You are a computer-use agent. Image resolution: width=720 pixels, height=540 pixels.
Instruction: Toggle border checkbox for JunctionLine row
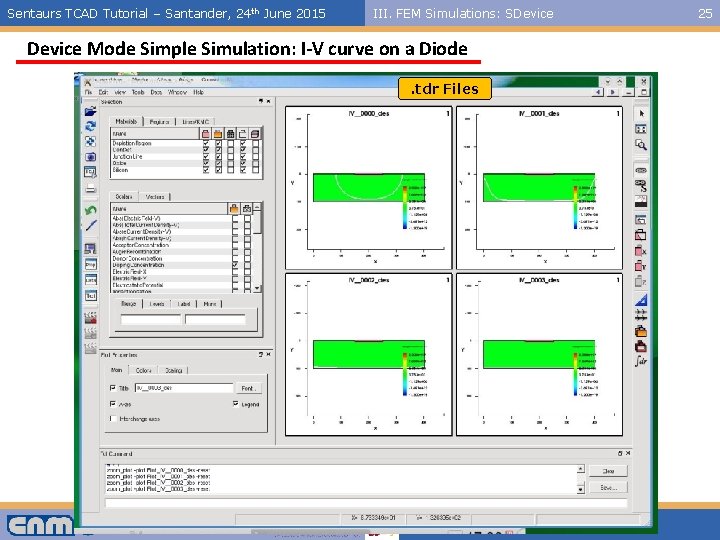tap(243, 157)
